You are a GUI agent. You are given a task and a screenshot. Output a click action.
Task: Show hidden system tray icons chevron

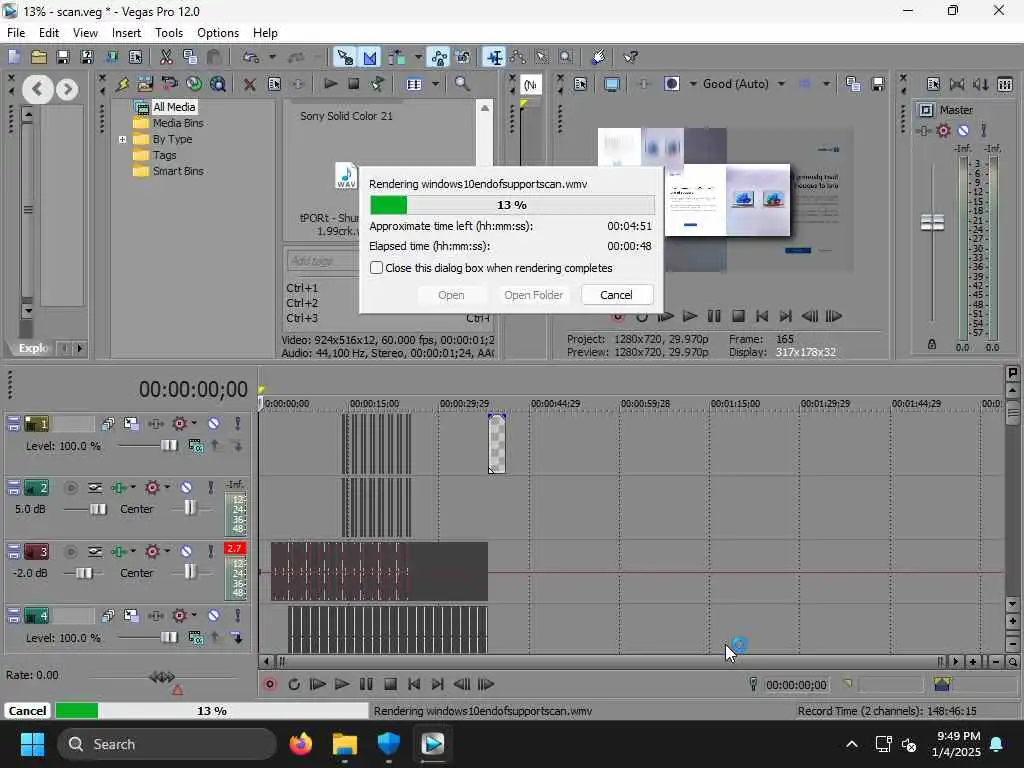pos(852,744)
